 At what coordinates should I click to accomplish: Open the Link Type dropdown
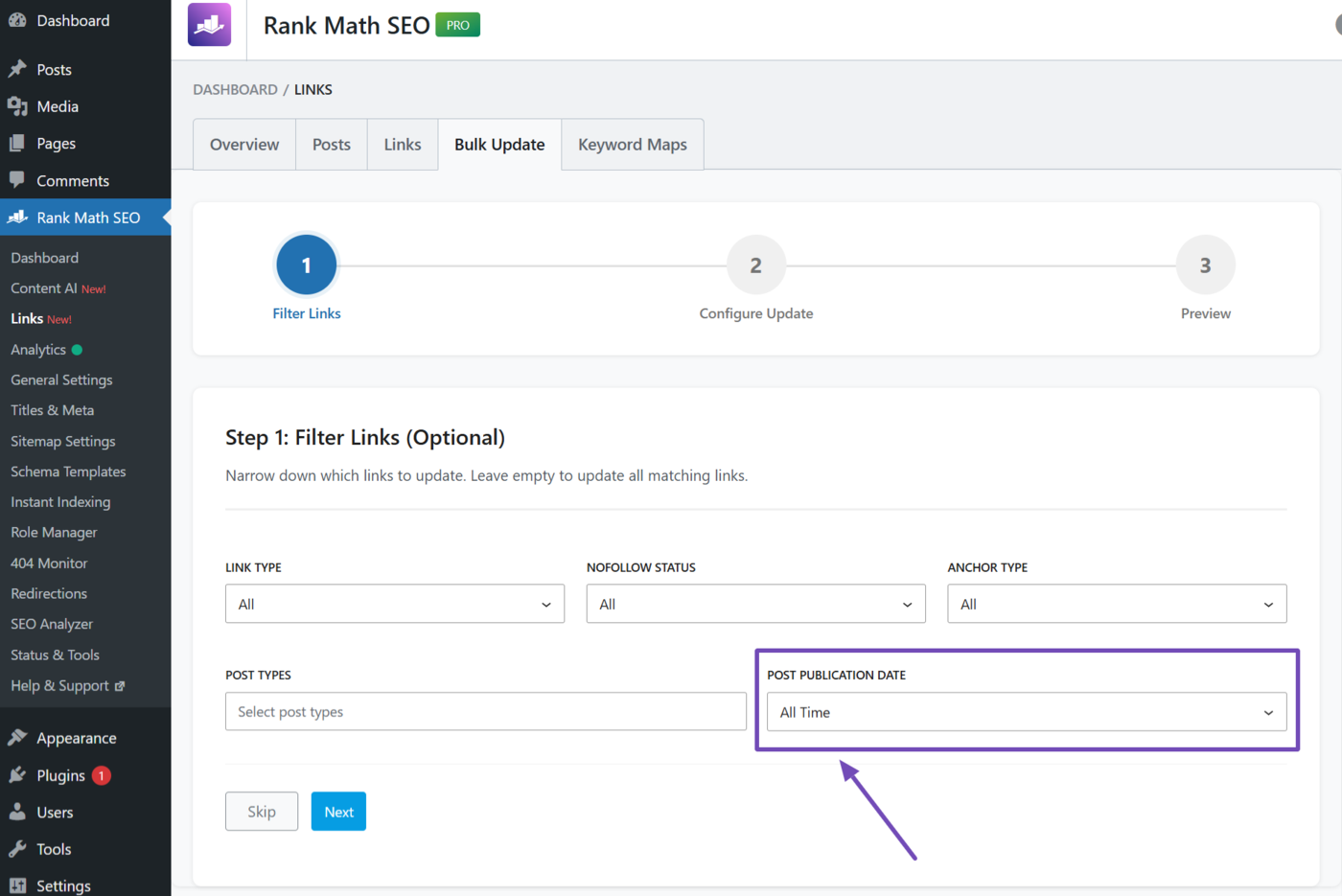click(394, 603)
